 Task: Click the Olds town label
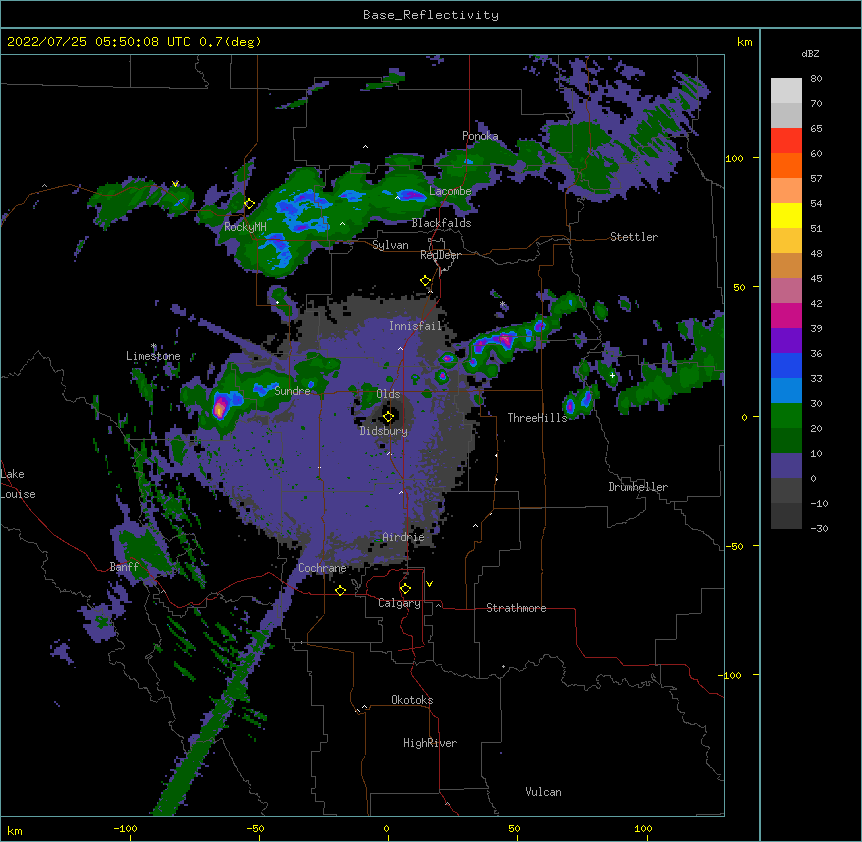pyautogui.click(x=388, y=394)
